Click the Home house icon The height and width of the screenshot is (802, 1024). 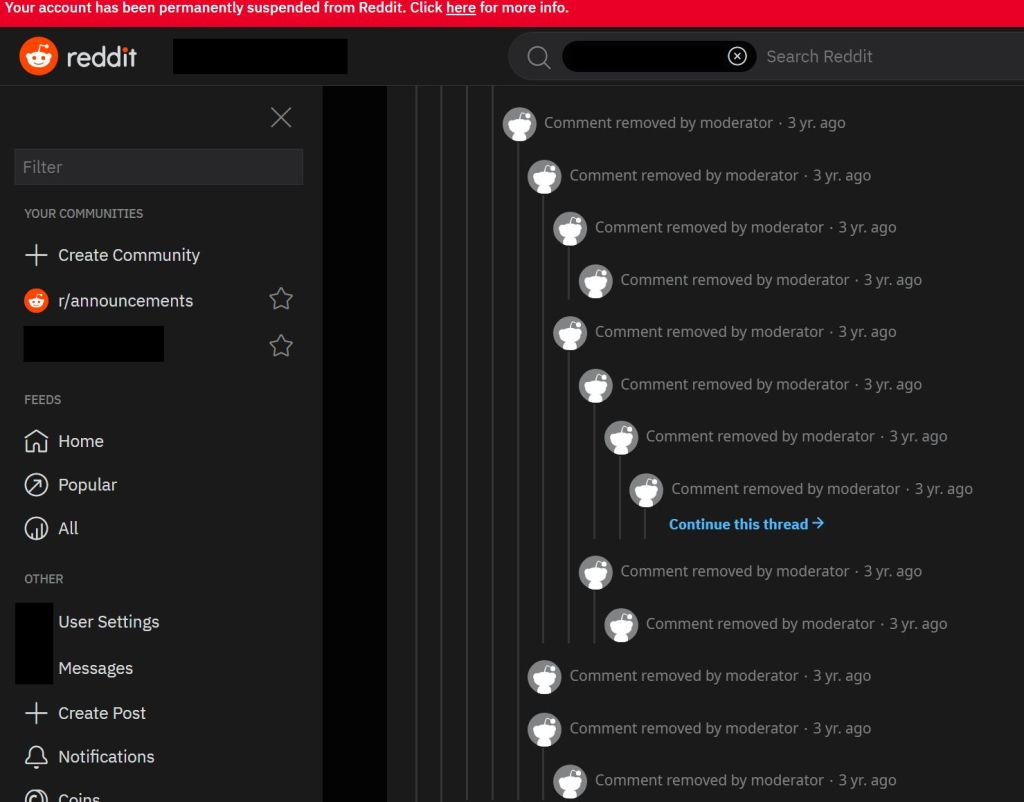click(x=36, y=441)
